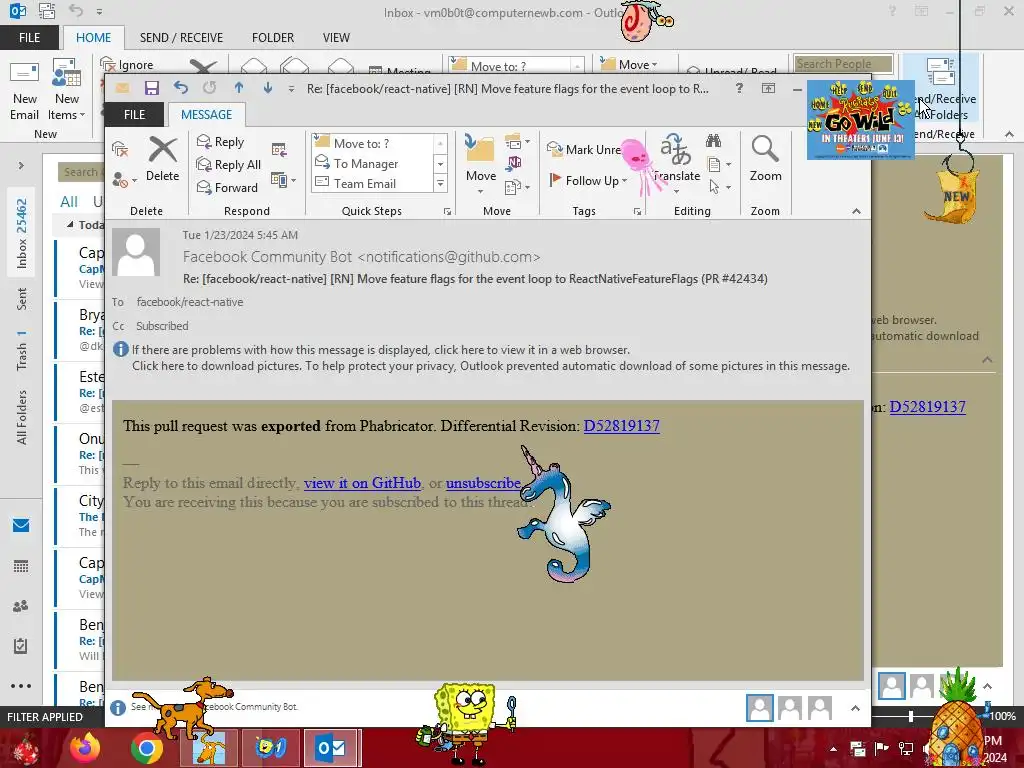This screenshot has height=768, width=1024.
Task: Go to the next item with the down arrow
Action: click(268, 88)
